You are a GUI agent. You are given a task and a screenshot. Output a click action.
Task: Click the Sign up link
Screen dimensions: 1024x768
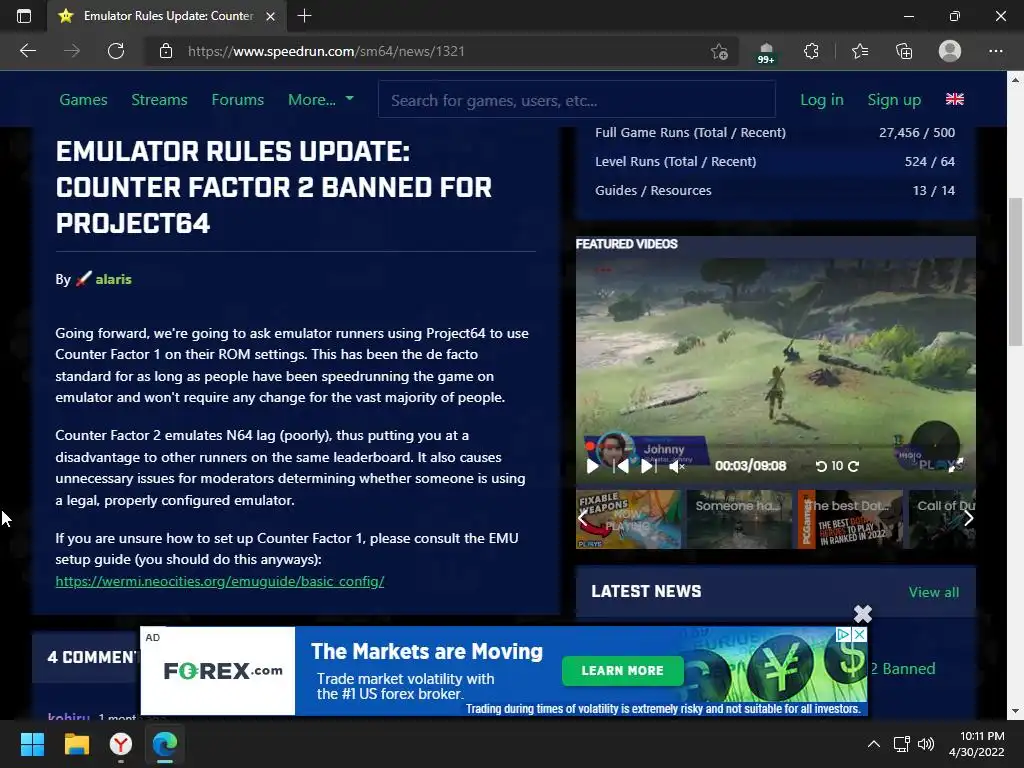(x=894, y=100)
